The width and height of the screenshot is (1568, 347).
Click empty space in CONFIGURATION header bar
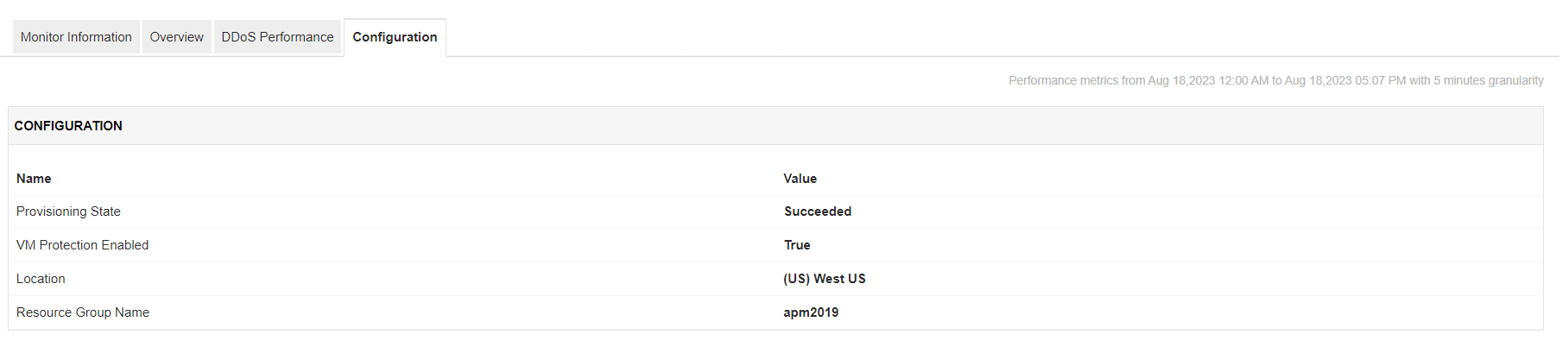[777, 126]
